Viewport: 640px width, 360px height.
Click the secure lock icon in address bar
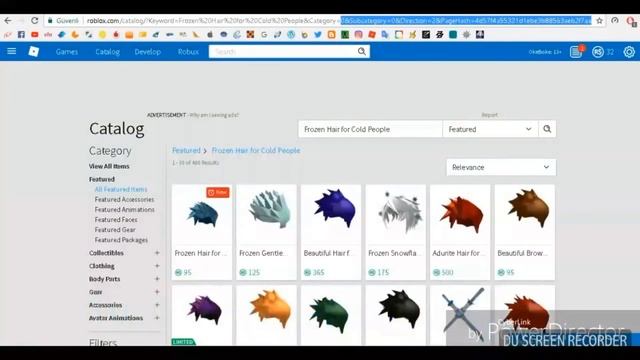click(x=50, y=20)
